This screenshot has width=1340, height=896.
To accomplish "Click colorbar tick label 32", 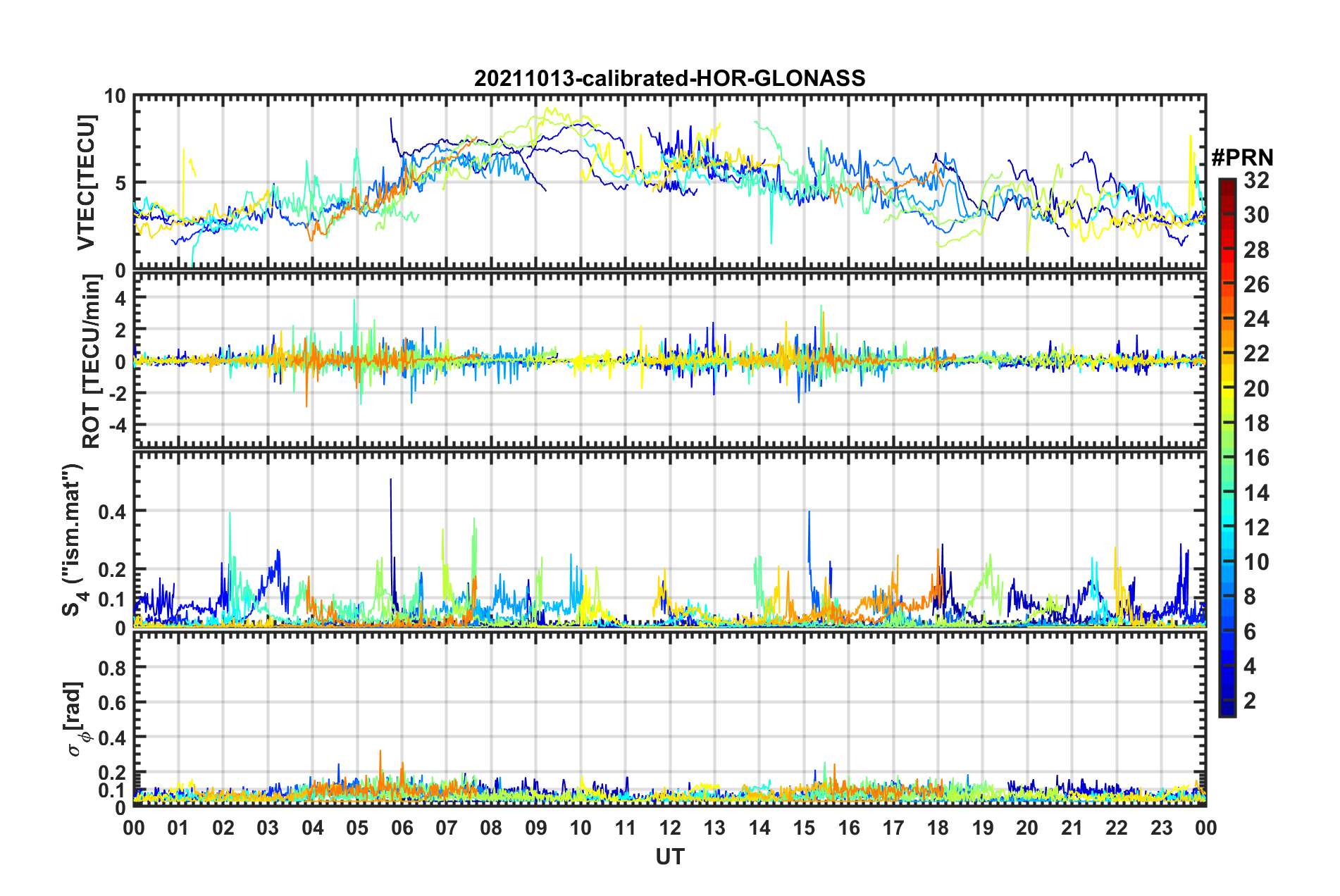I will click(1256, 180).
